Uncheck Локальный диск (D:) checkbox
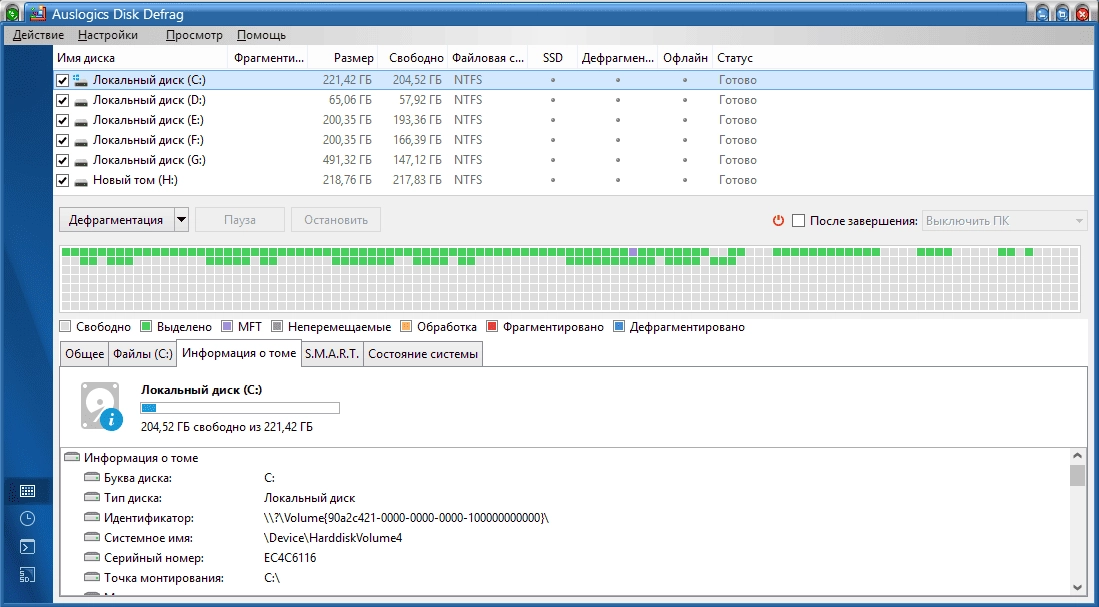 tap(62, 100)
